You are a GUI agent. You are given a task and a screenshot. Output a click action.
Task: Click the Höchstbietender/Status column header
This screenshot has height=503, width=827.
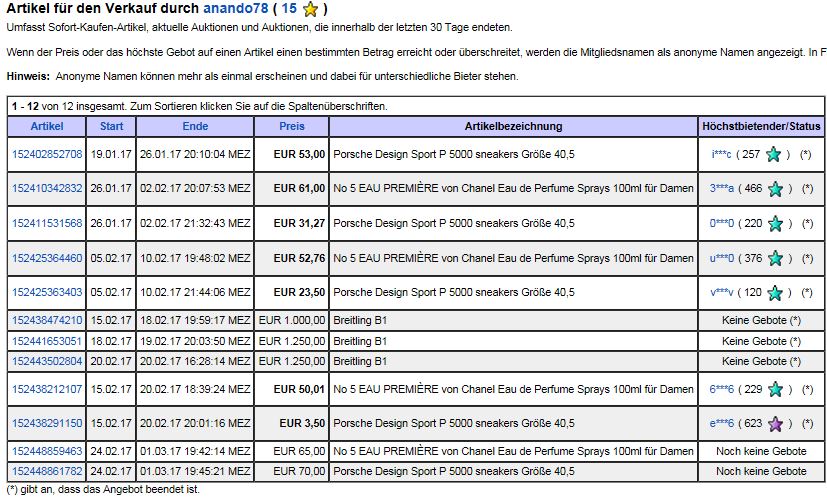click(x=761, y=127)
